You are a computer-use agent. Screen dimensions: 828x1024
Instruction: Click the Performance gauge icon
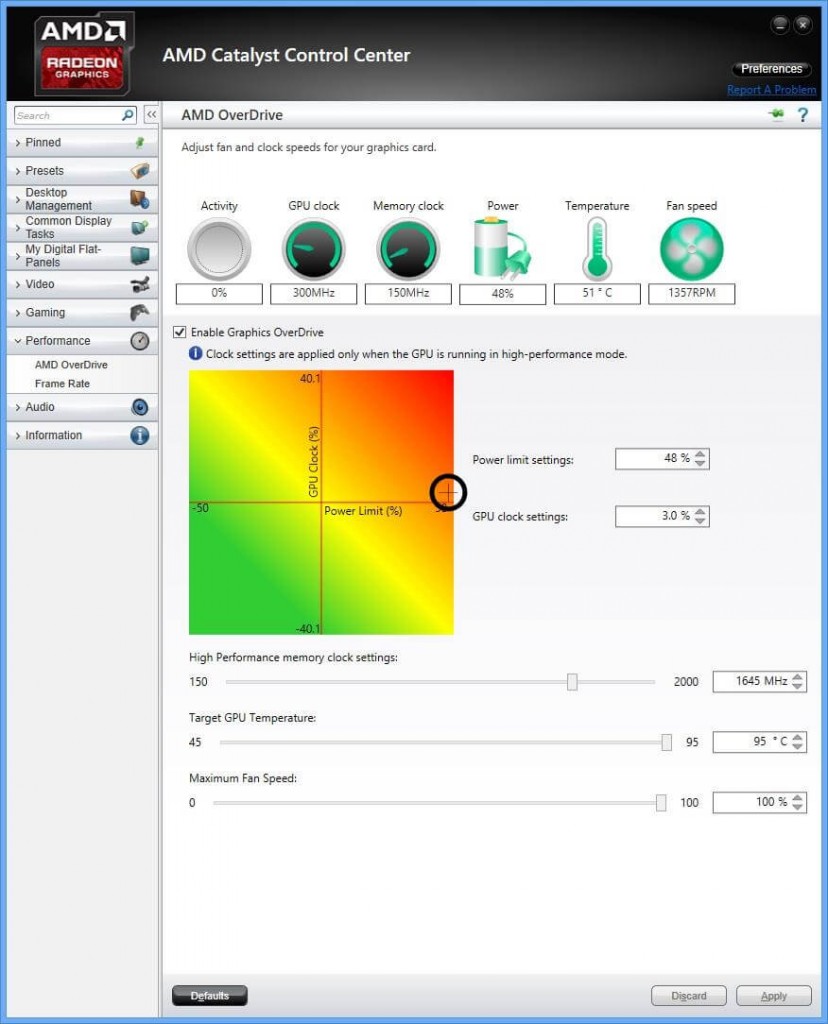(x=140, y=341)
